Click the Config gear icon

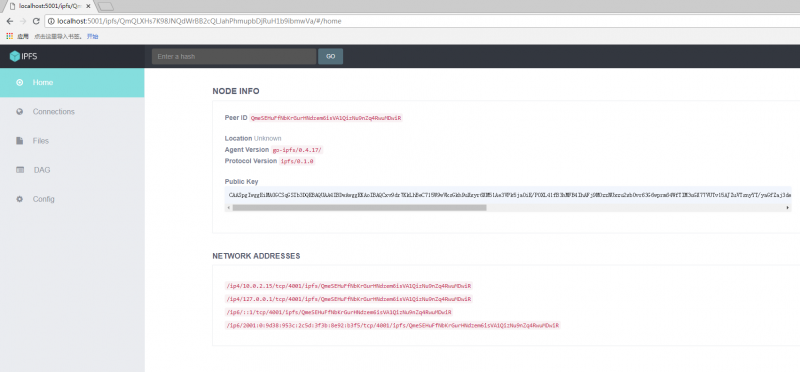(19, 199)
